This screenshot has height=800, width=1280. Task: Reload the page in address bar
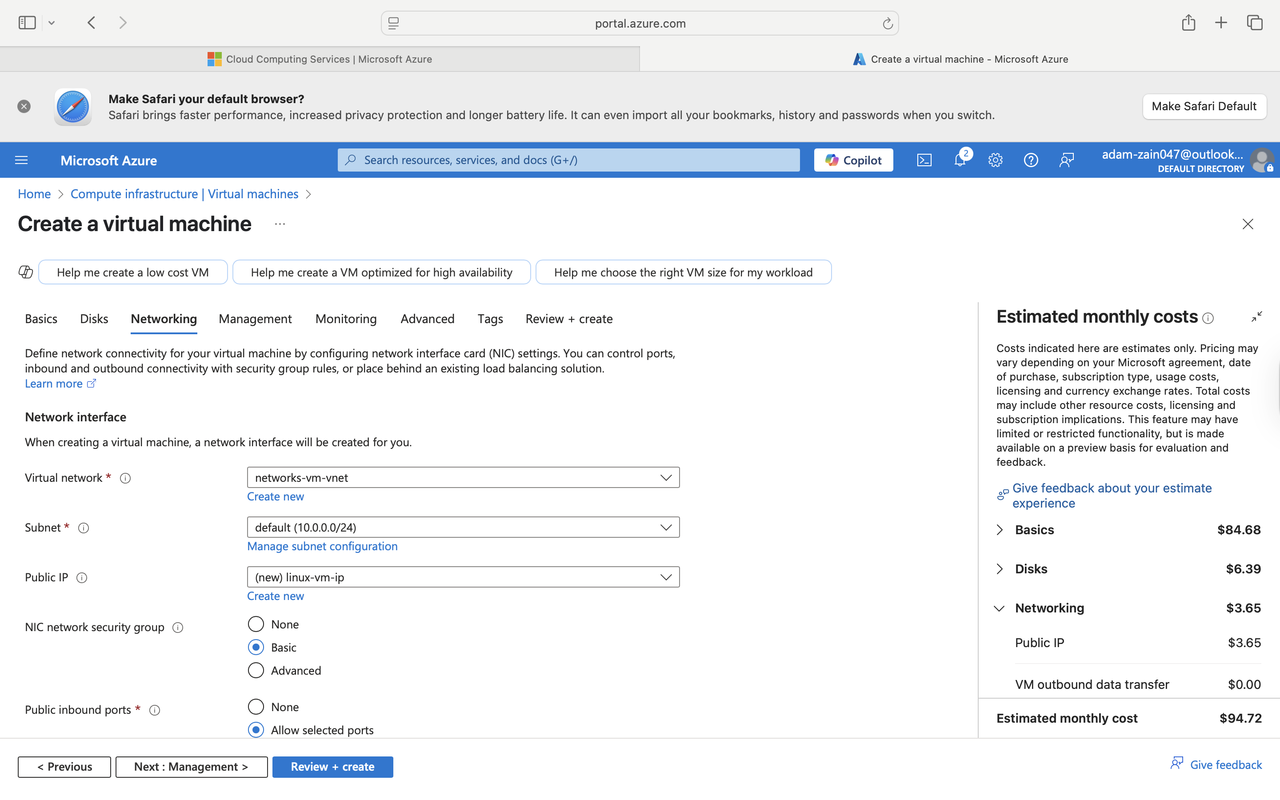pyautogui.click(x=887, y=23)
